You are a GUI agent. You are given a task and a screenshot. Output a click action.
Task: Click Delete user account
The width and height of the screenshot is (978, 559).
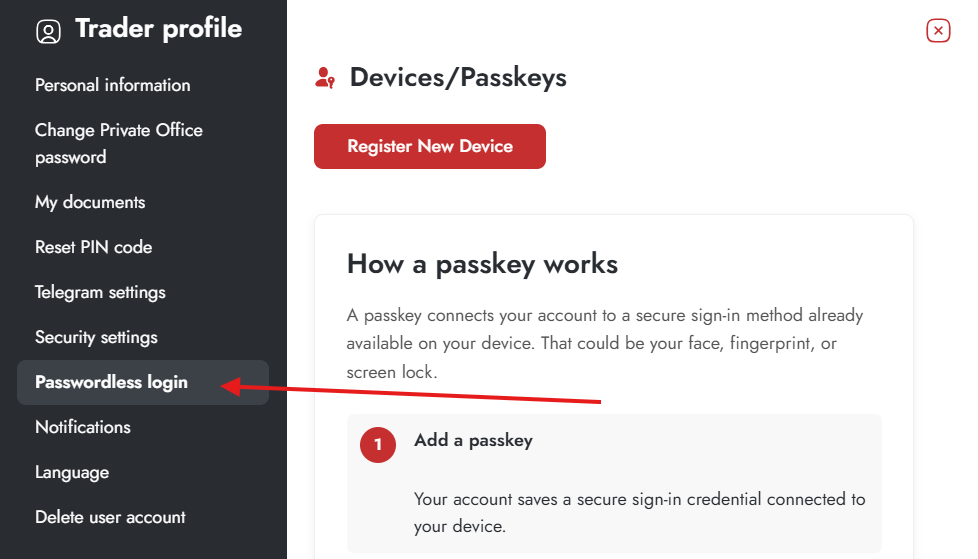click(110, 517)
